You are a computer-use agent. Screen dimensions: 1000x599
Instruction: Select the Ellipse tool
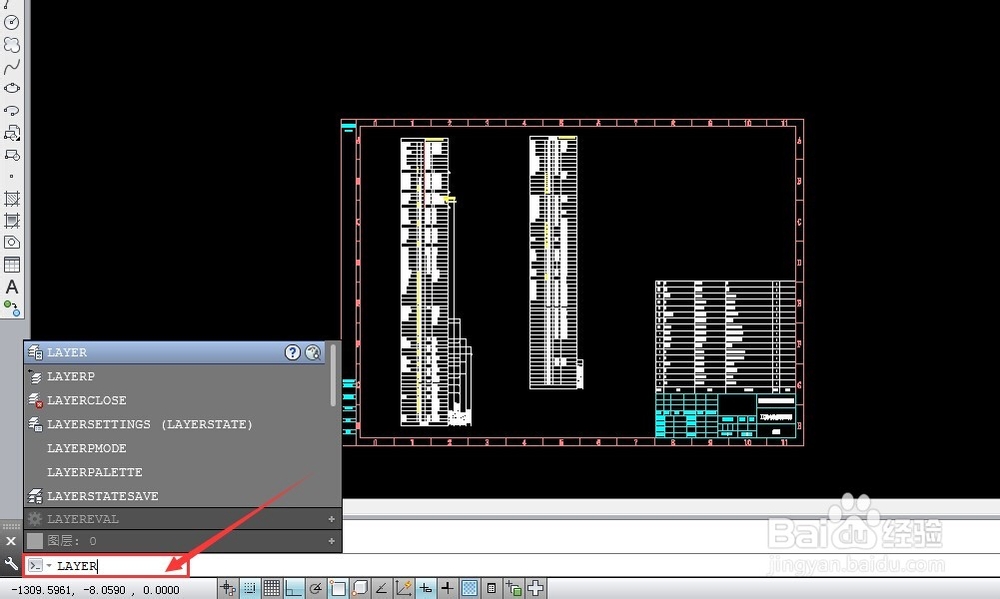(x=11, y=88)
